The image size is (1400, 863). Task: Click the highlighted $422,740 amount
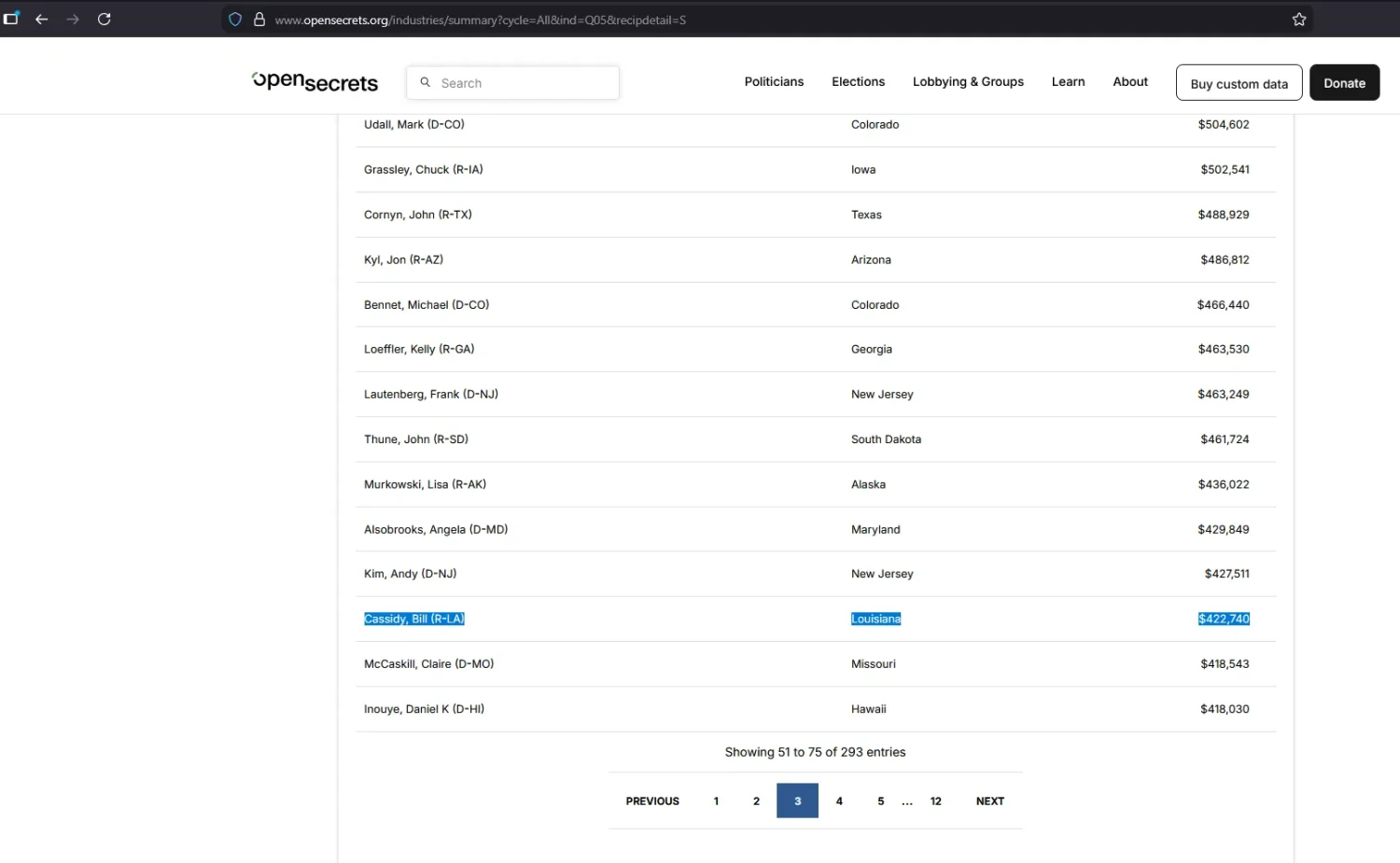pyautogui.click(x=1224, y=619)
